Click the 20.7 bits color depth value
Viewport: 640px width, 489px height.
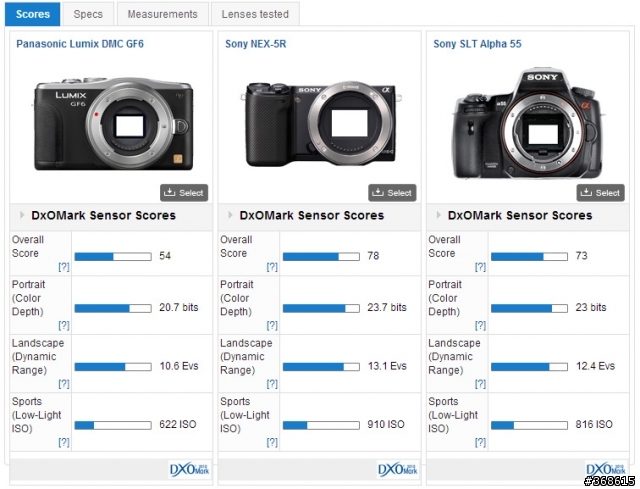[179, 307]
